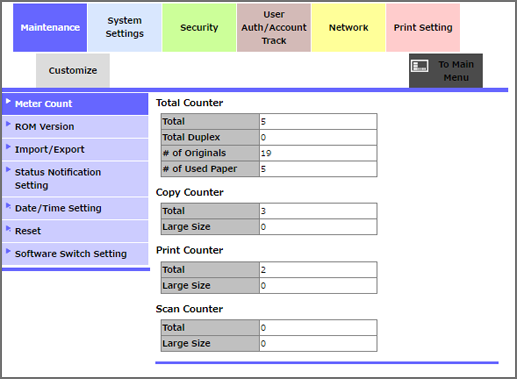Click the arrow icon beside Import/Export

[8, 147]
